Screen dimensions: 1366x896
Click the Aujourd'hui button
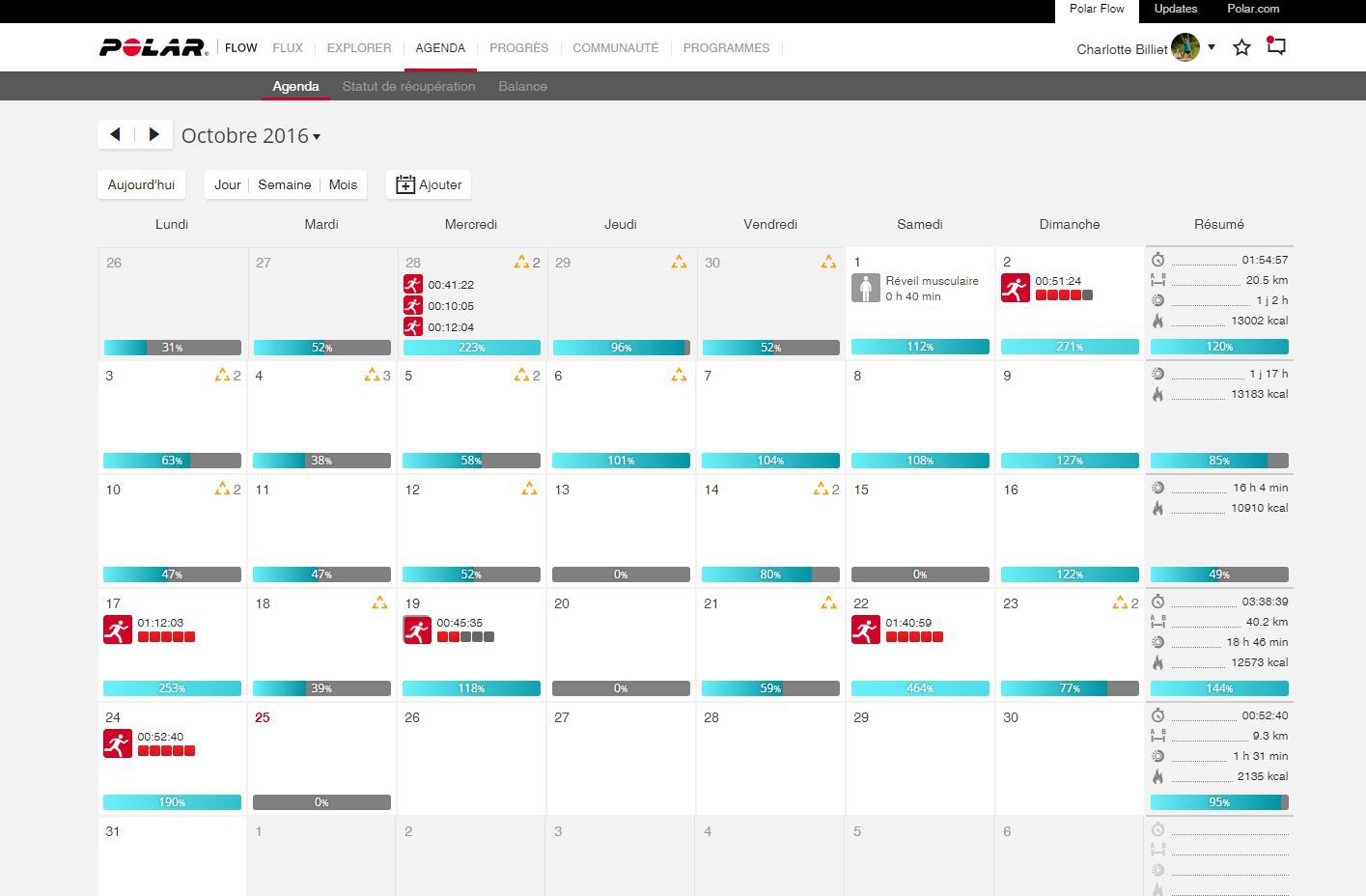pos(141,184)
